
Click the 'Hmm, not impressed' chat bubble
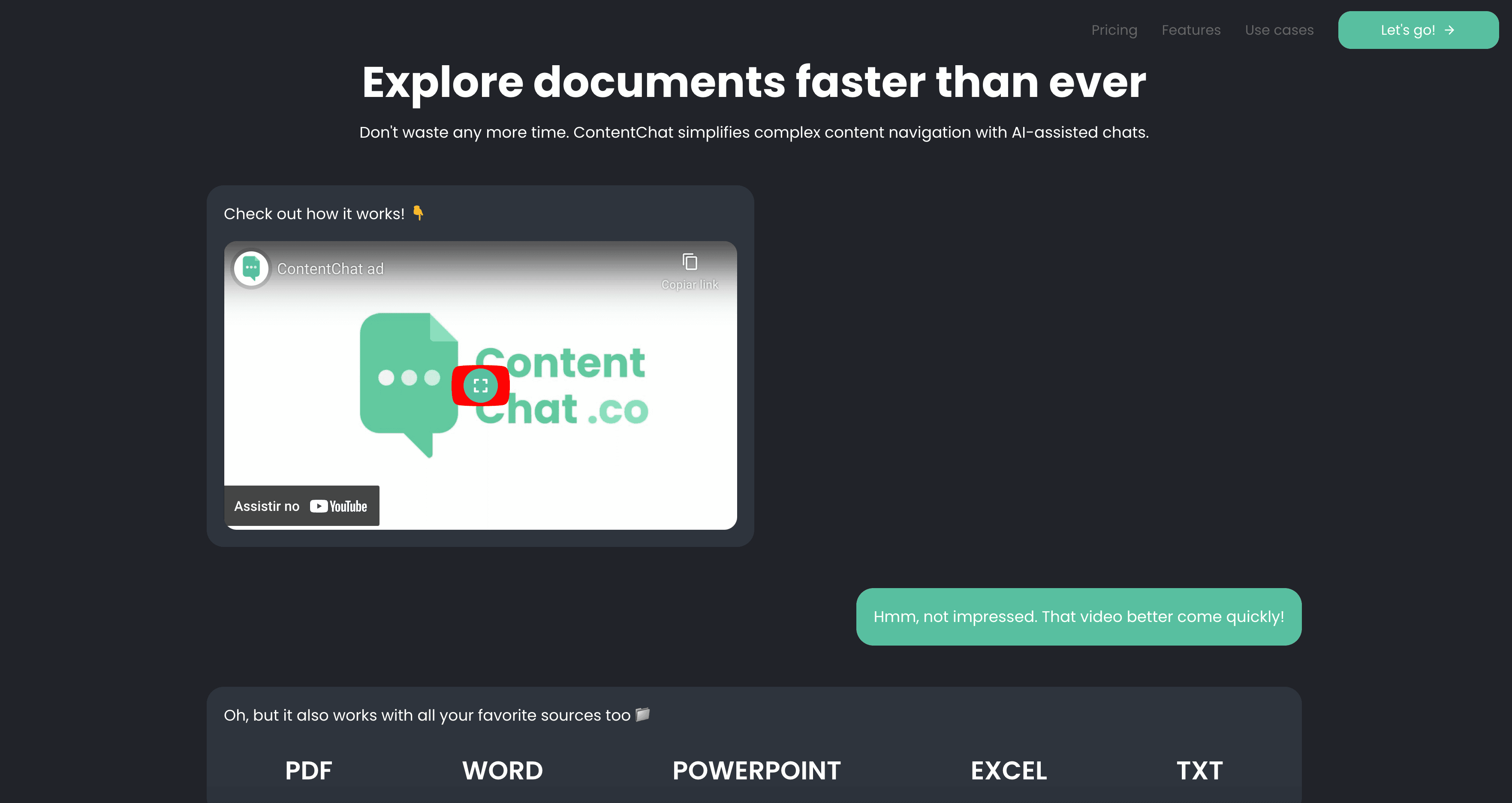coord(1079,617)
